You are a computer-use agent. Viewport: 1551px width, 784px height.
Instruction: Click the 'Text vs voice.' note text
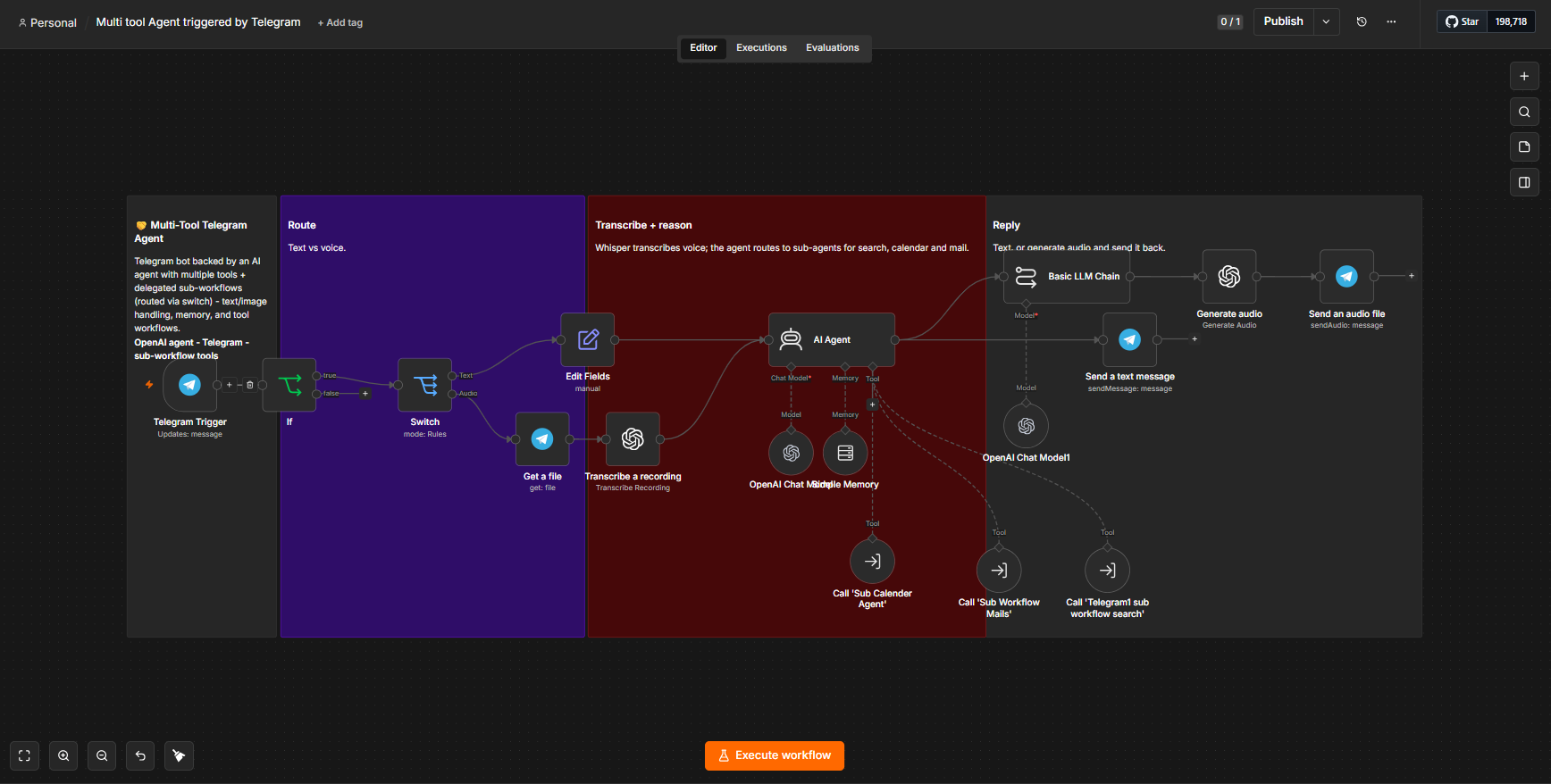tap(316, 248)
